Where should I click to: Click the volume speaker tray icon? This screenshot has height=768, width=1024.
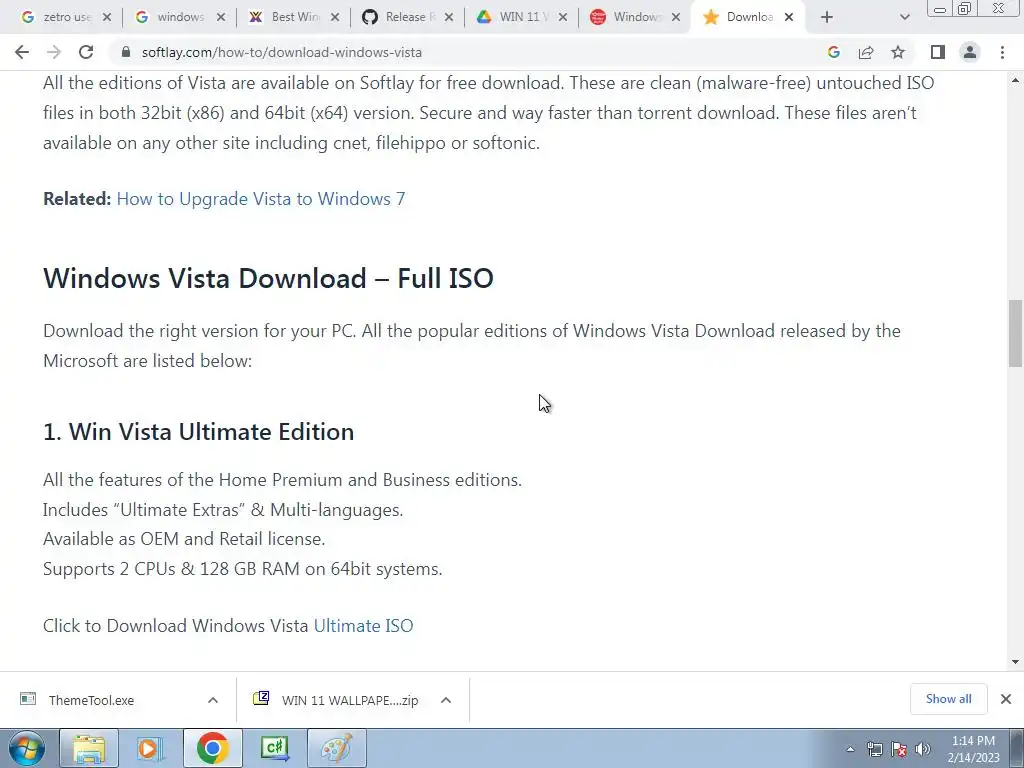click(x=923, y=750)
